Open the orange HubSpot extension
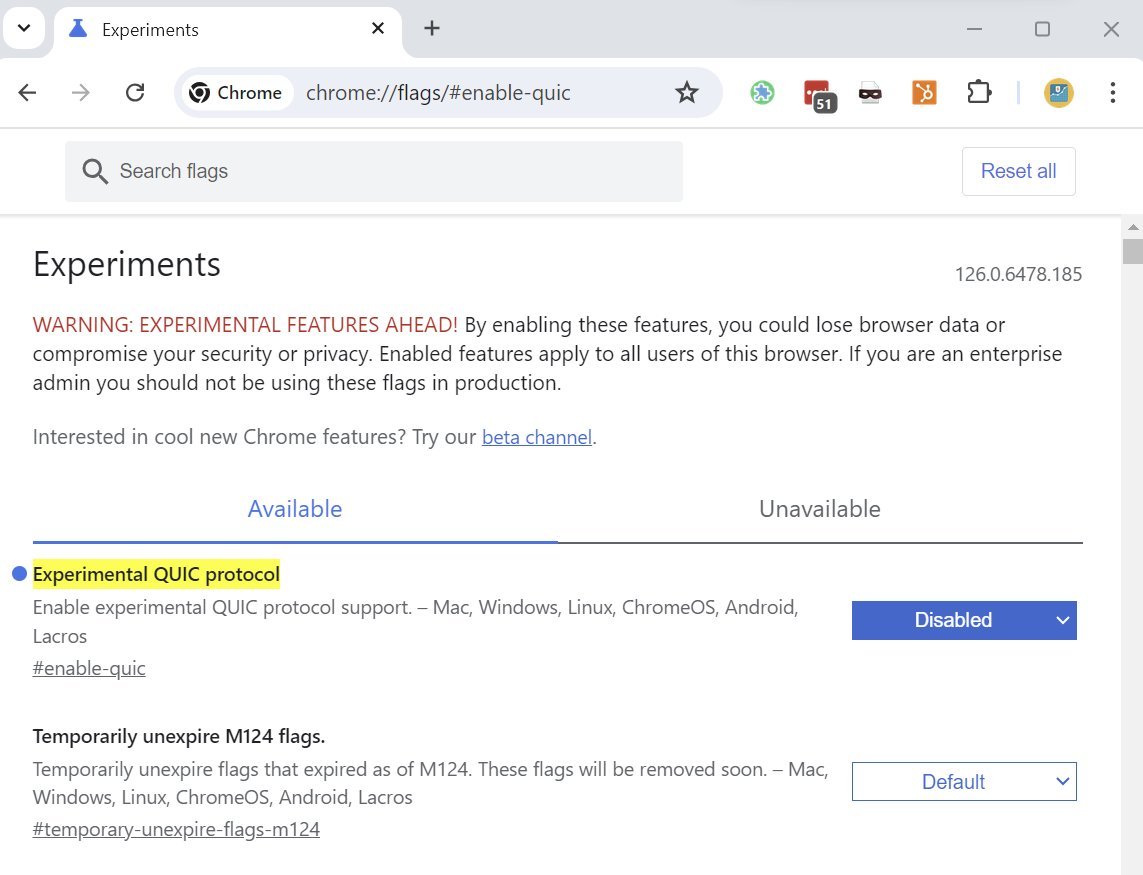 point(924,93)
